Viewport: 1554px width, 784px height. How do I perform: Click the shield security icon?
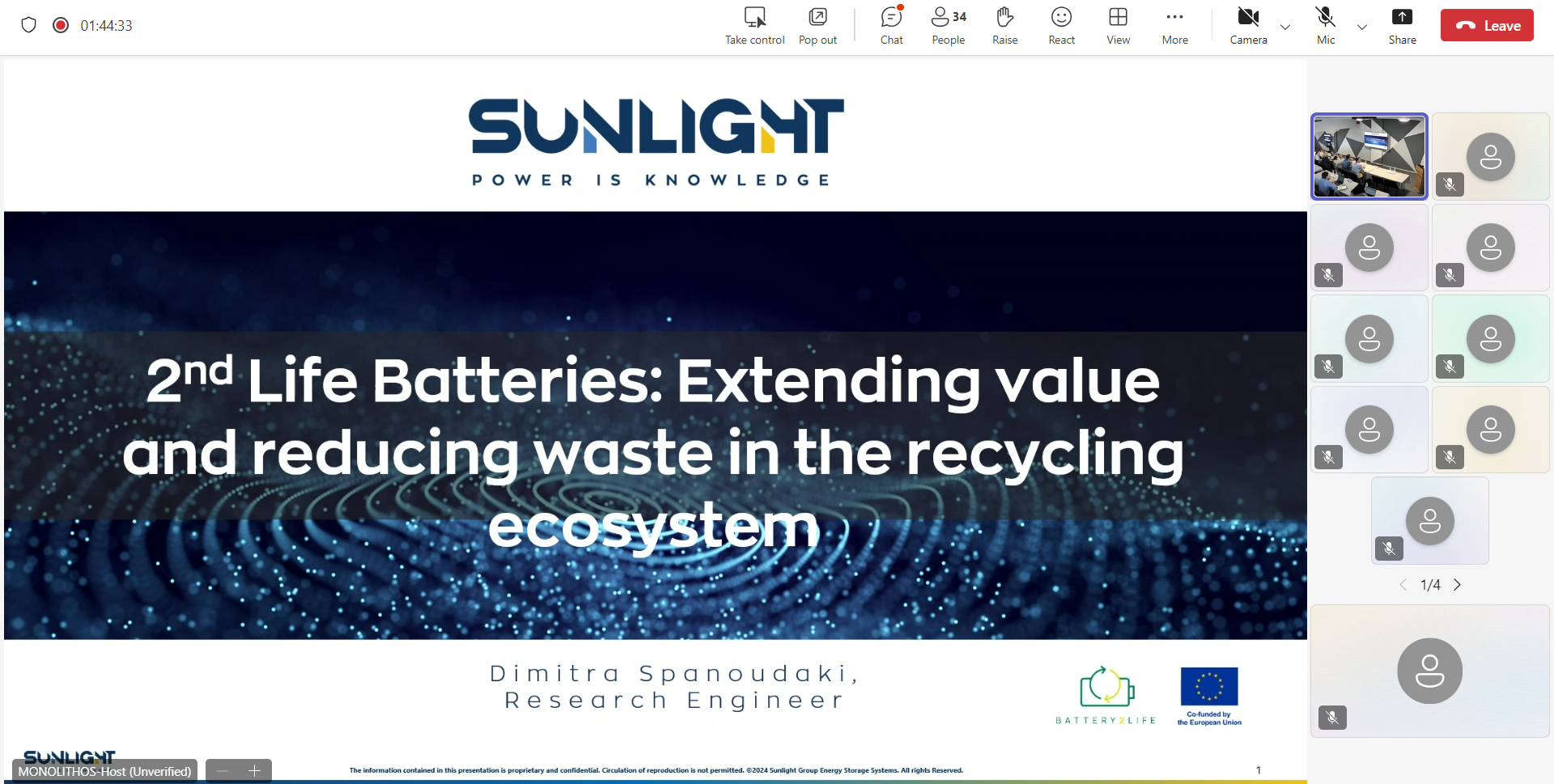29,25
